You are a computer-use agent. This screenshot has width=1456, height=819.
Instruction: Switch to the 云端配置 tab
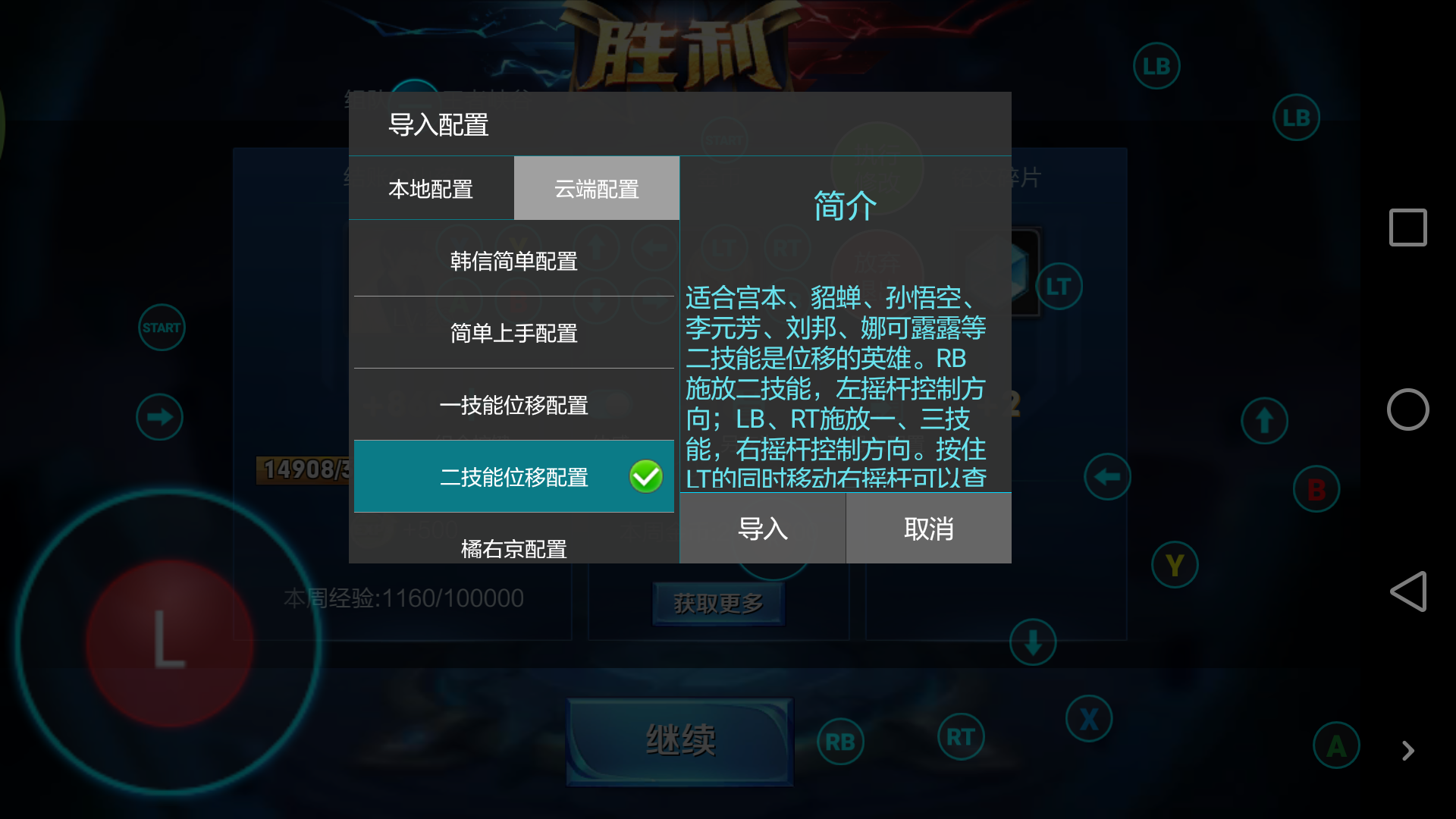point(597,189)
